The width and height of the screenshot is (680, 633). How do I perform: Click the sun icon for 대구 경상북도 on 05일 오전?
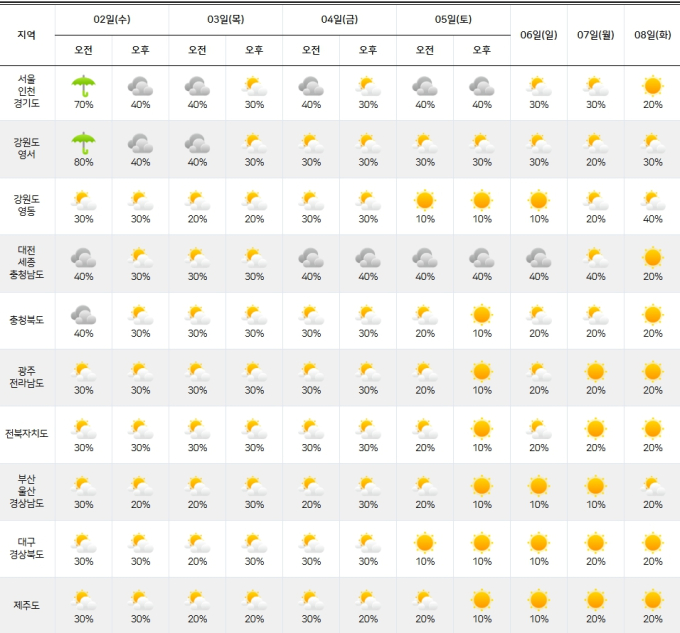(425, 543)
